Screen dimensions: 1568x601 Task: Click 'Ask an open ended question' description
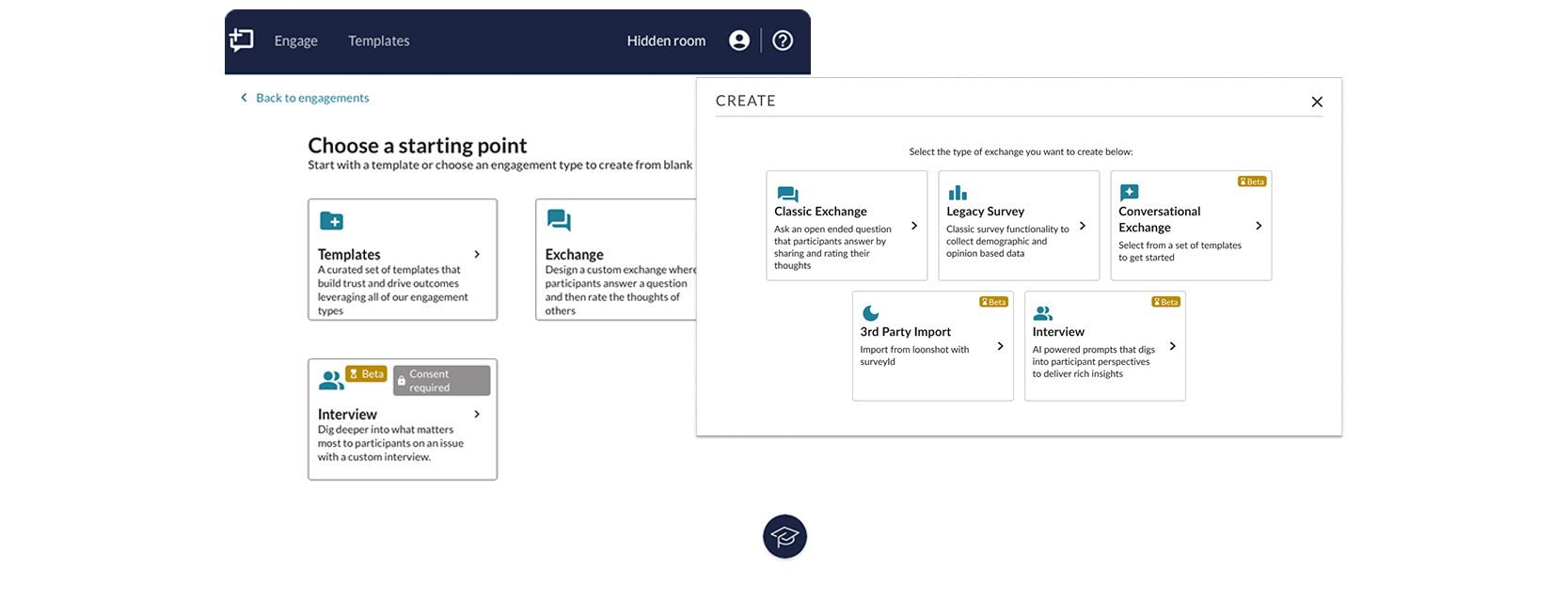832,247
